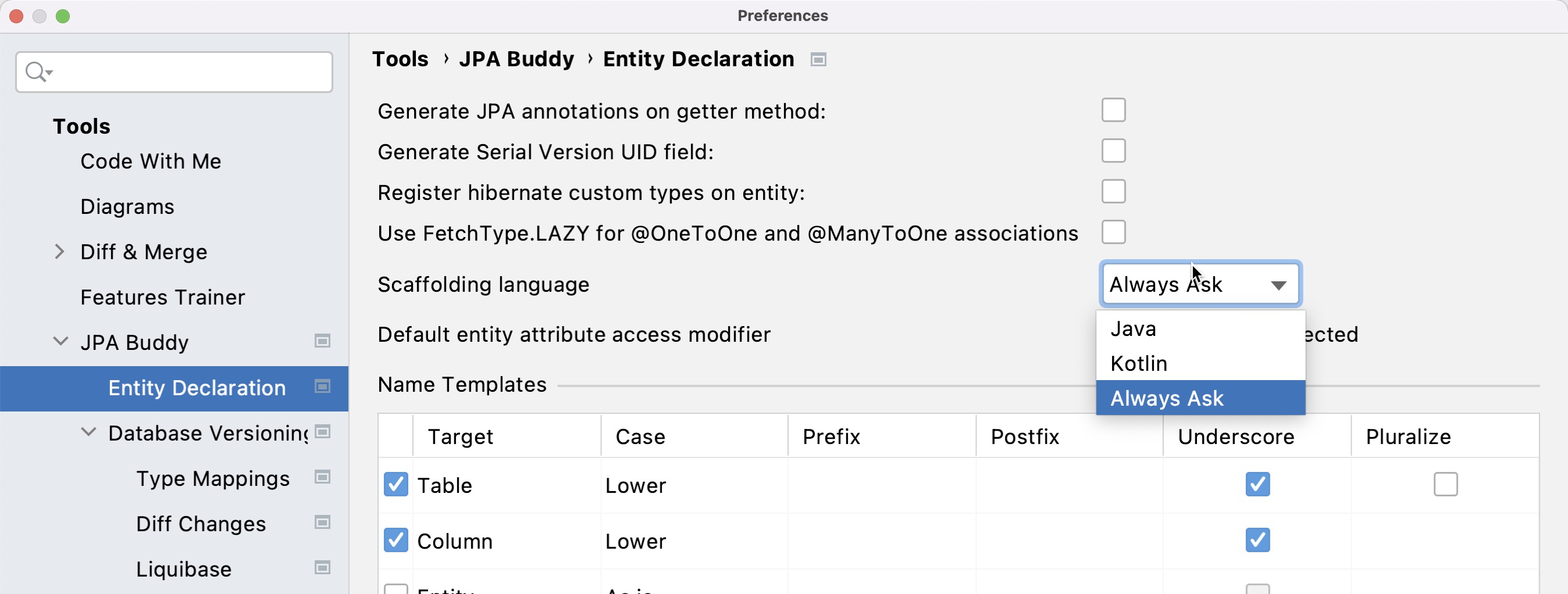Expand the Diff & Merge section
The image size is (1568, 594).
59,252
